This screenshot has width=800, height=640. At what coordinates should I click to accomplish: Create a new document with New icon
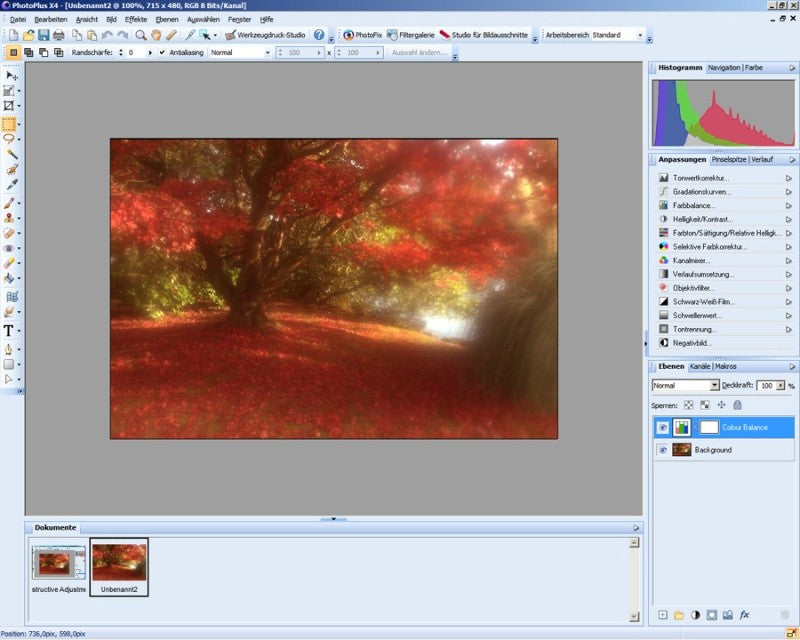click(13, 35)
